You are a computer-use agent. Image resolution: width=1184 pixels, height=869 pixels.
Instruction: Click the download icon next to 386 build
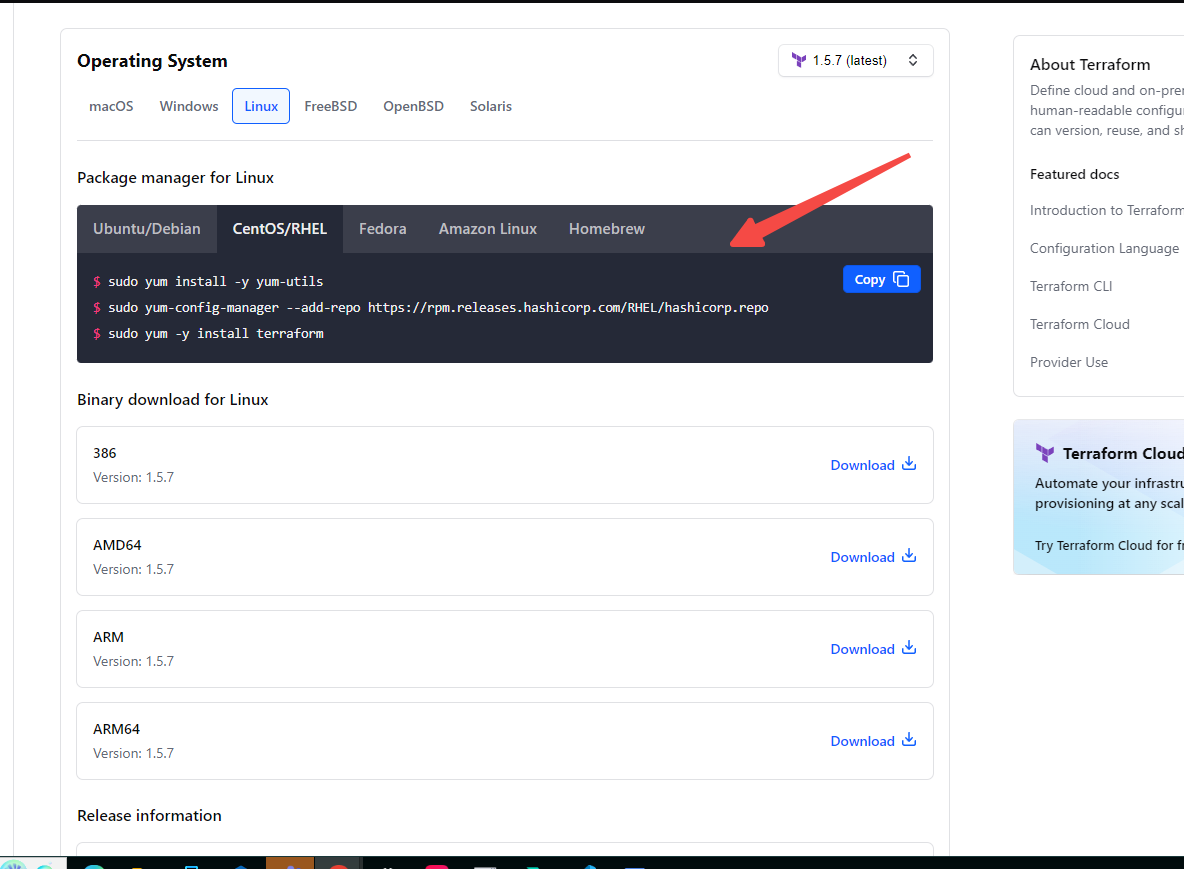click(908, 464)
